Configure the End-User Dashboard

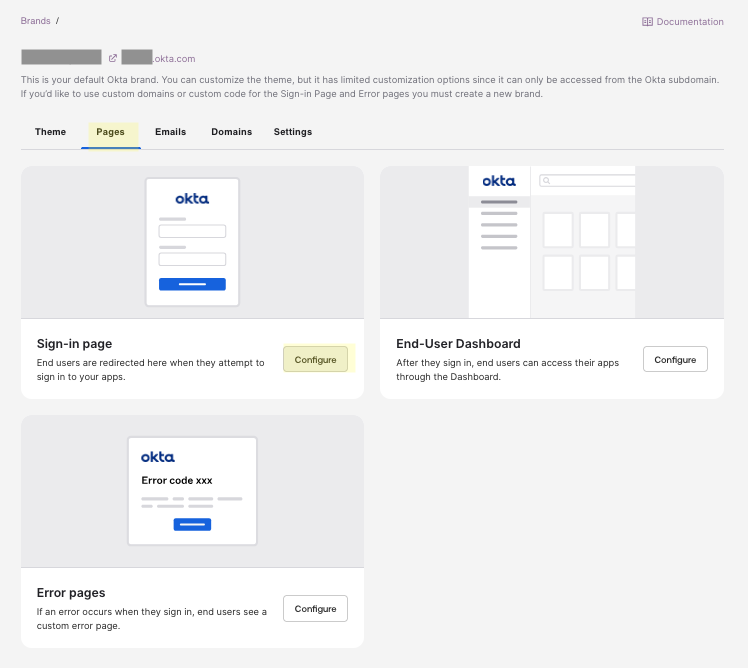(675, 359)
